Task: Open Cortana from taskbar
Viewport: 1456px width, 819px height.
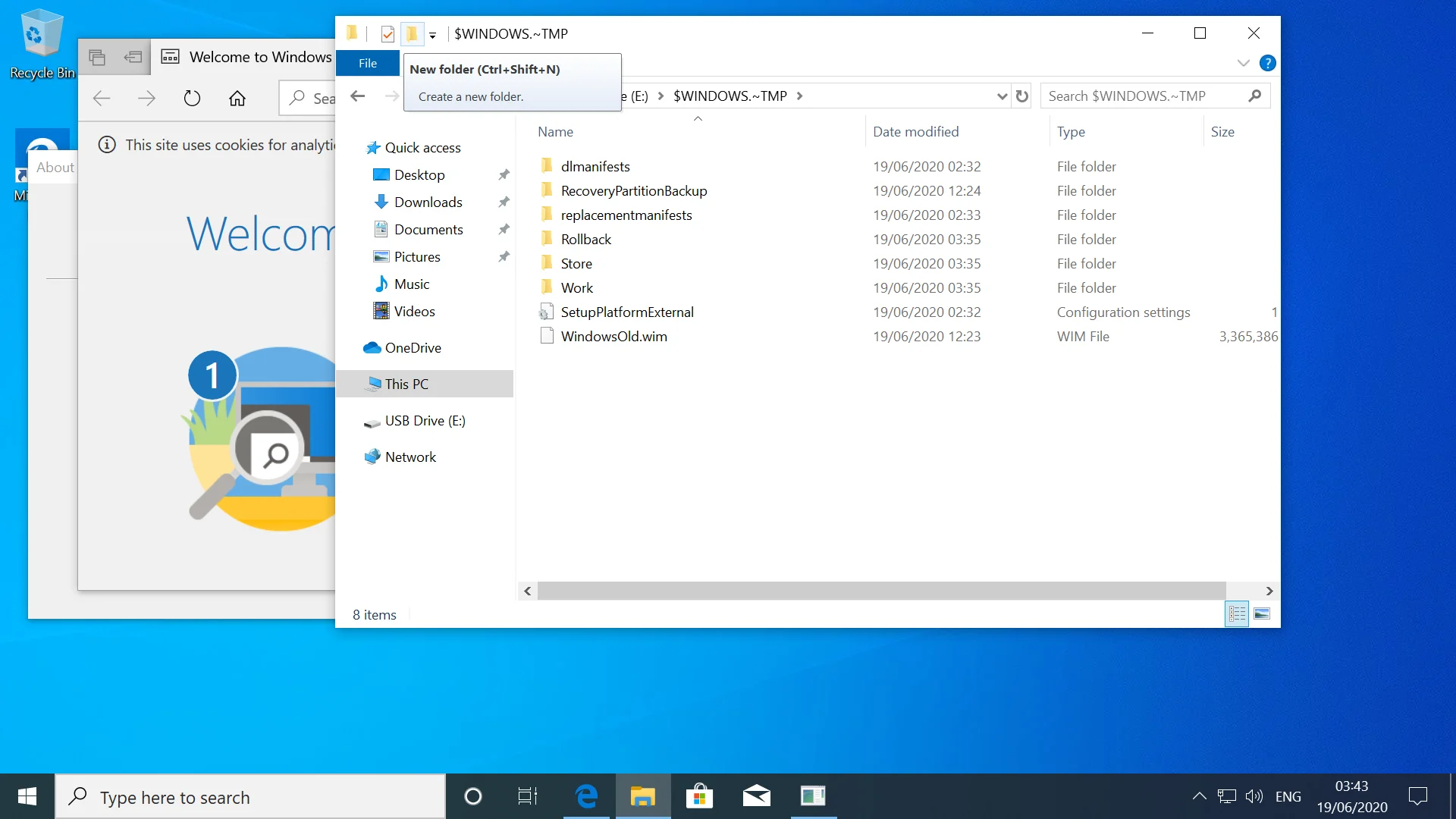Action: click(472, 796)
